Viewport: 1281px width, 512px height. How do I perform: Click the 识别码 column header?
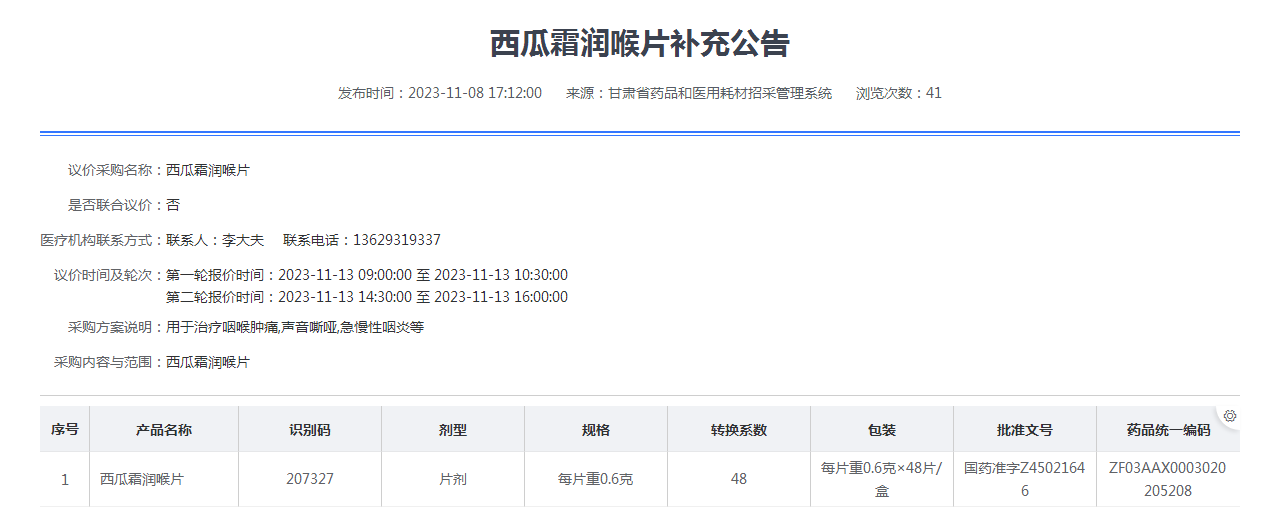[310, 430]
